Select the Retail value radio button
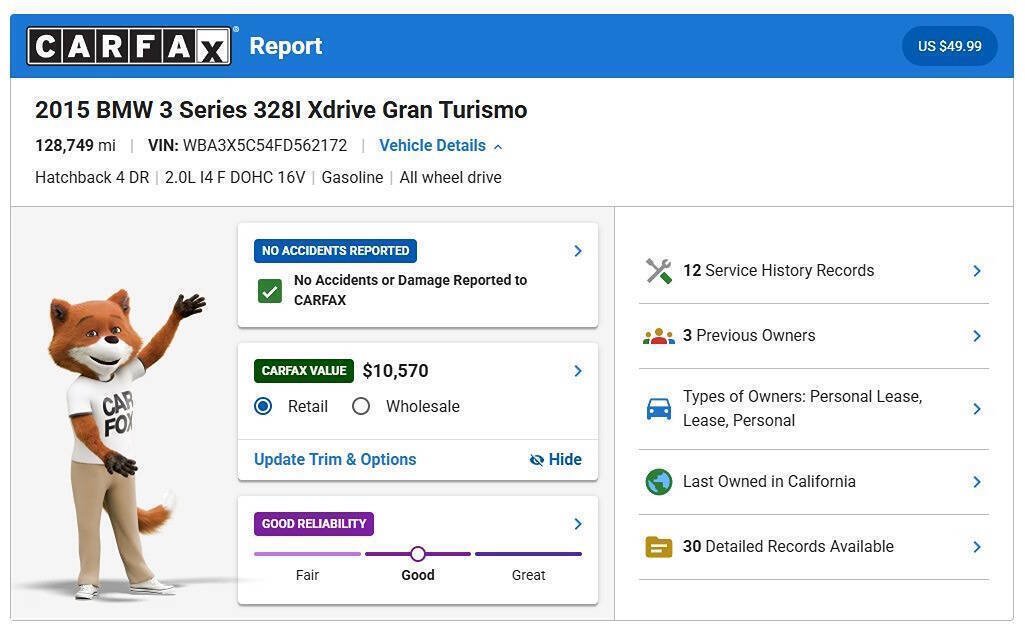Screen dimensions: 1025x634 (x=263, y=407)
